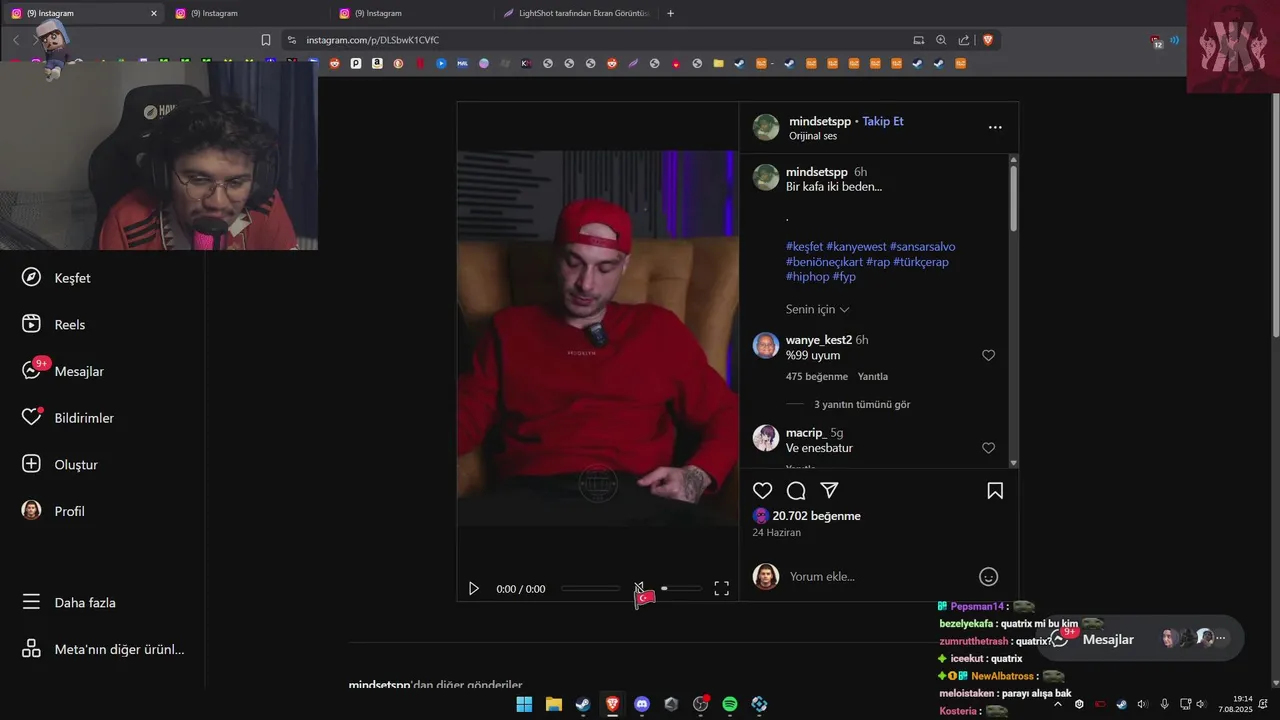Screen dimensions: 1280x720
Task: Click Takip Et to follow mindsetspp
Action: 883,121
